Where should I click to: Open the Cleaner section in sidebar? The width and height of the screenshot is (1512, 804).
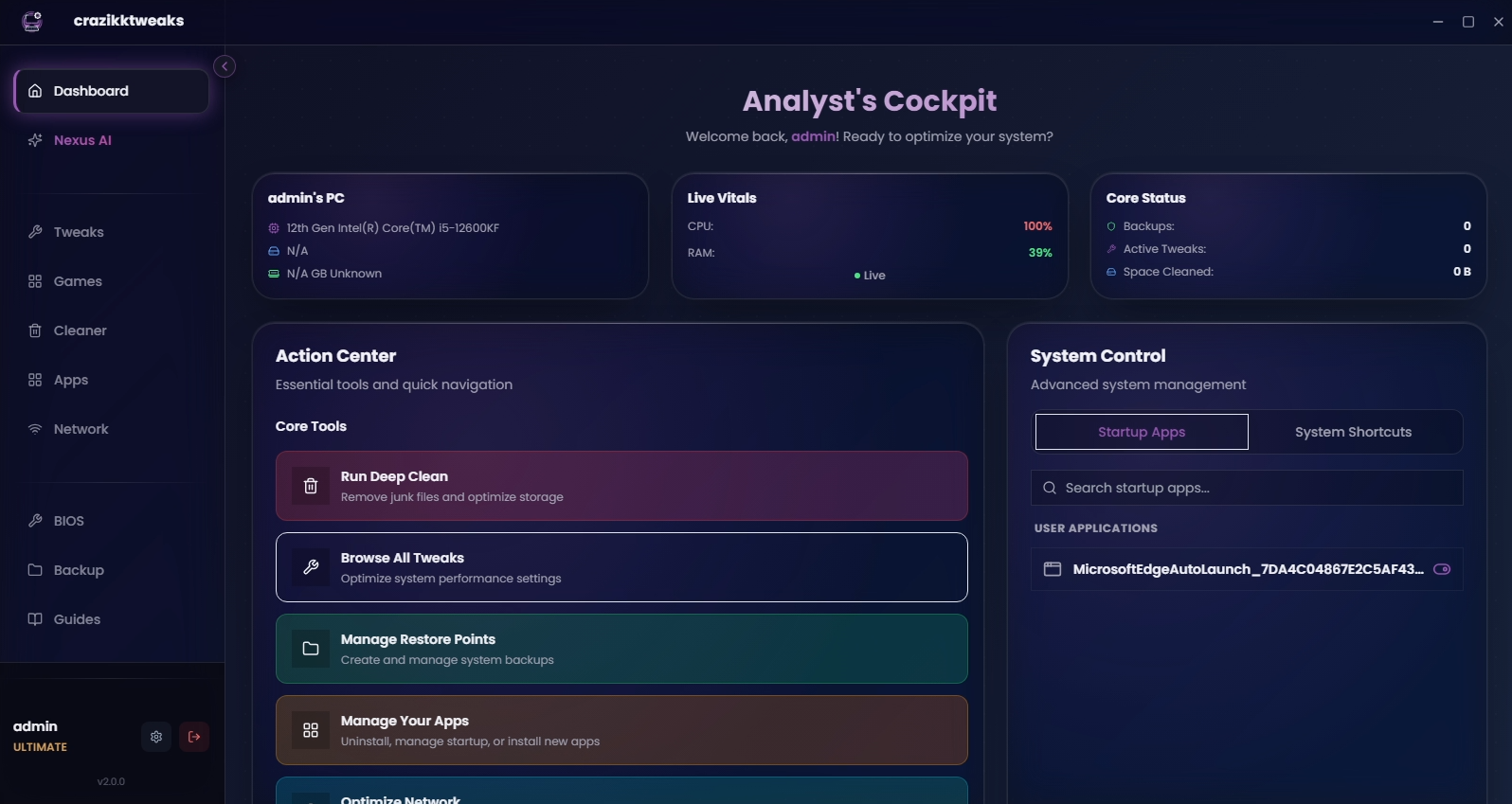80,331
